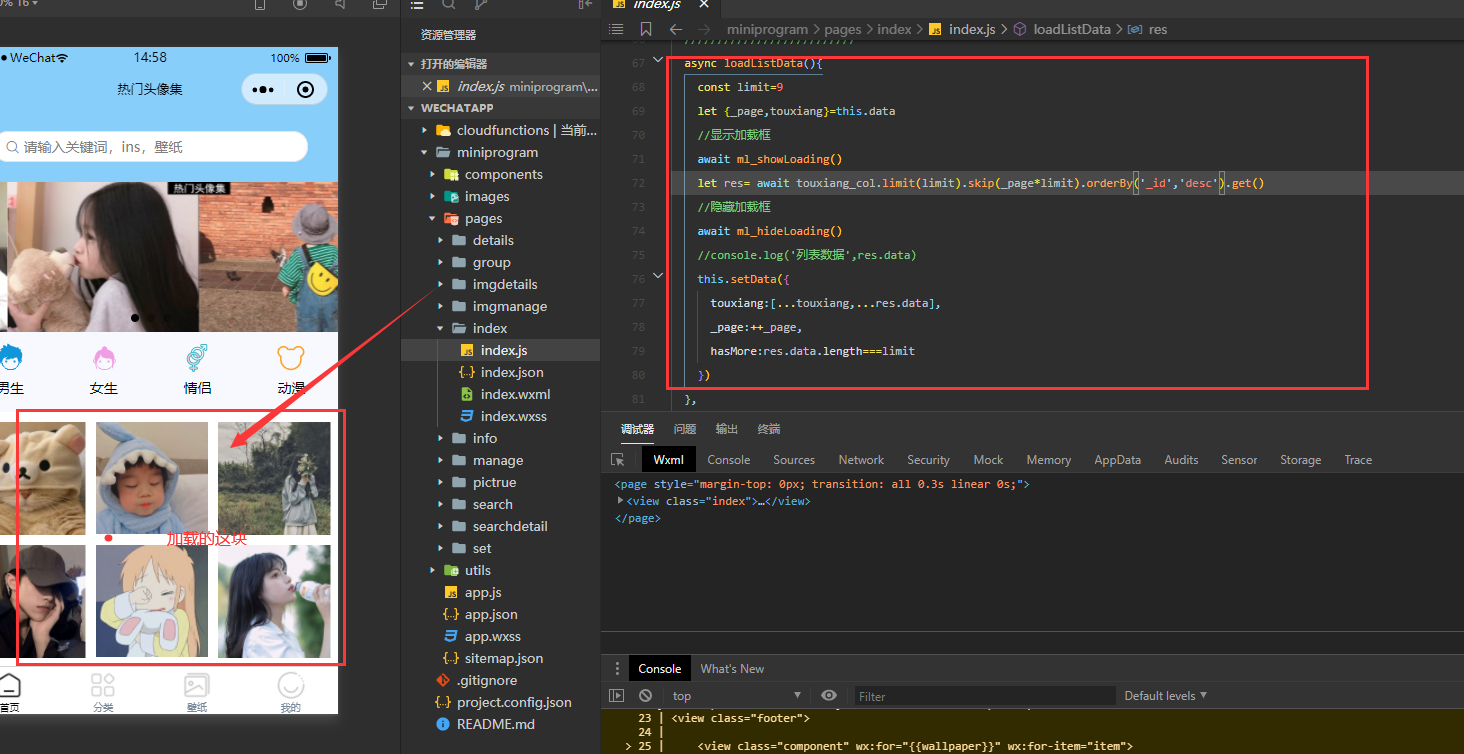
Task: Toggle the console sidebar panel icon
Action: click(616, 695)
